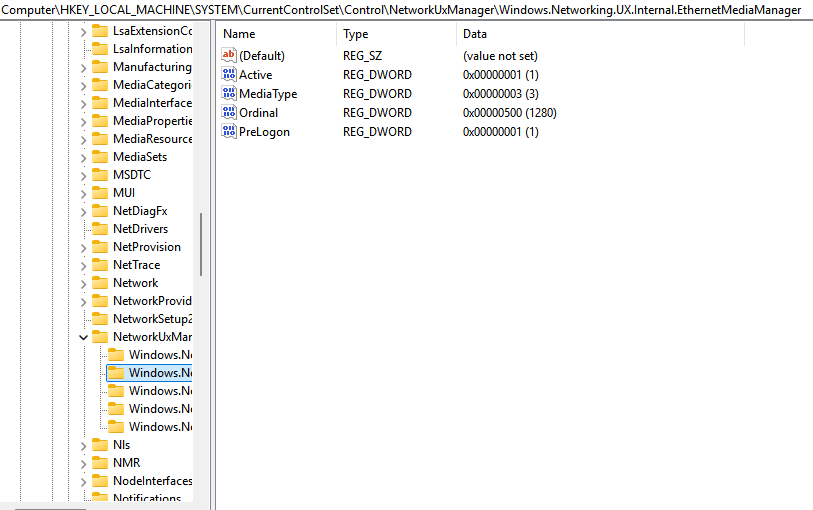Click the Active value name
The image size is (813, 510).
[x=256, y=75]
